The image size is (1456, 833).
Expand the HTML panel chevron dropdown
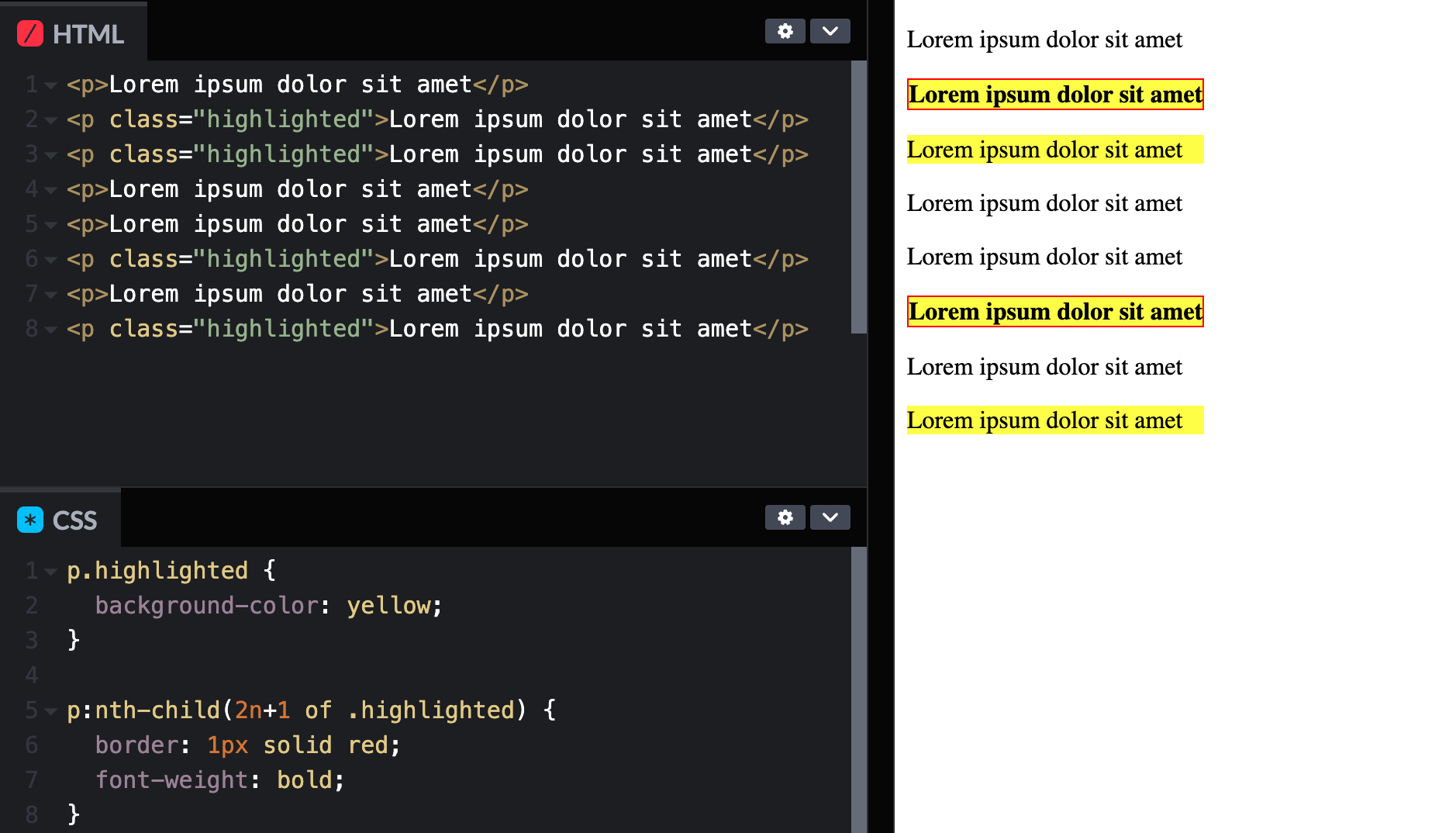point(830,31)
